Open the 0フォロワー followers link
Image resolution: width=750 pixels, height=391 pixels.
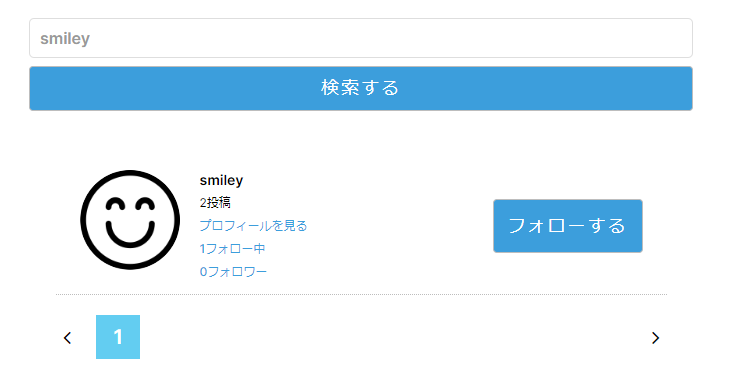tap(233, 272)
